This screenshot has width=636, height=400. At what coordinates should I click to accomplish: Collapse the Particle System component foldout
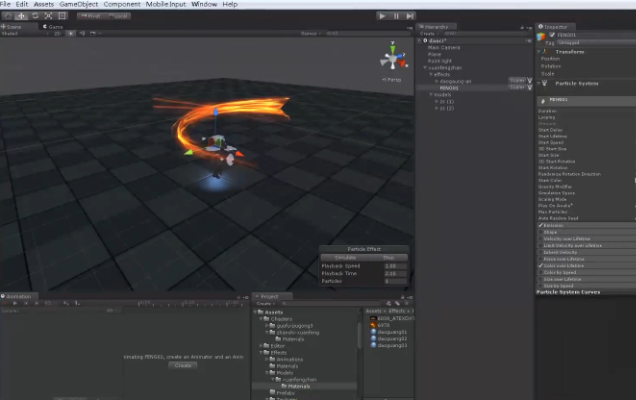[x=539, y=83]
